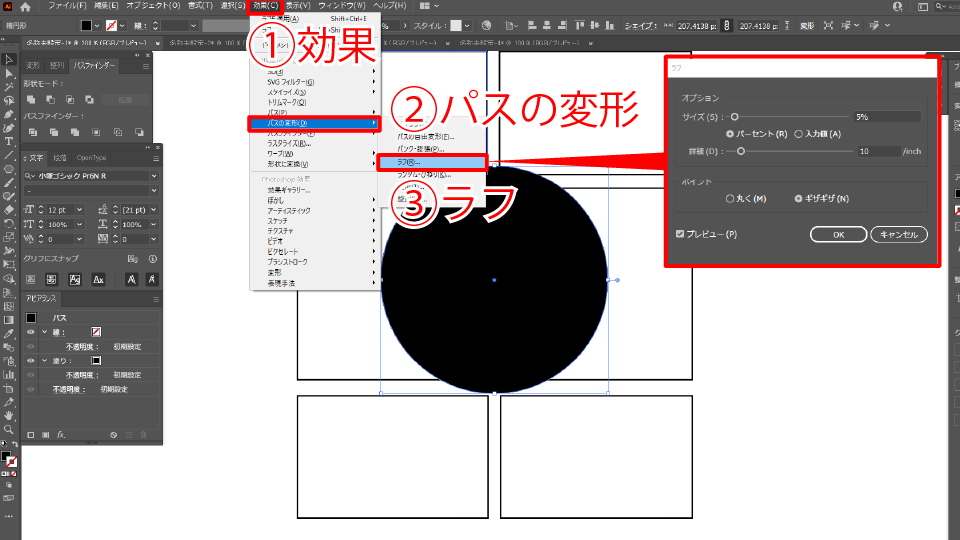The height and width of the screenshot is (540, 960).
Task: Expand the 線 attribute in Appearance panel
Action: 44,332
